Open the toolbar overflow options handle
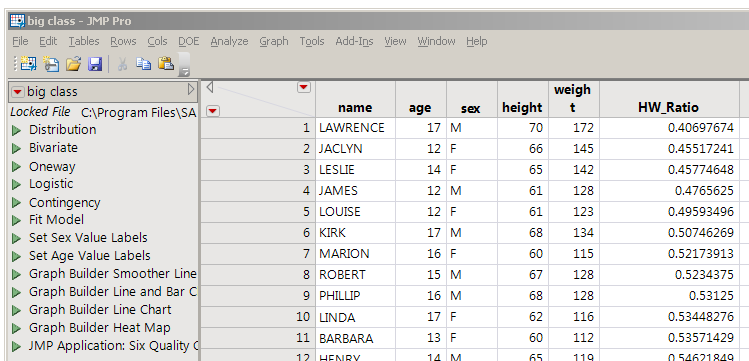Viewport: 749px width, 361px height. pos(184,64)
